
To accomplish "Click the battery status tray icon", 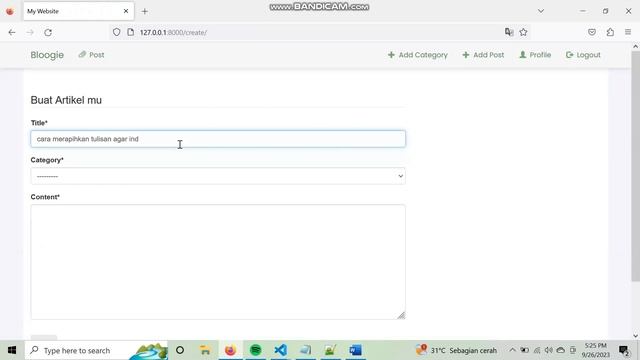I will [x=524, y=350].
